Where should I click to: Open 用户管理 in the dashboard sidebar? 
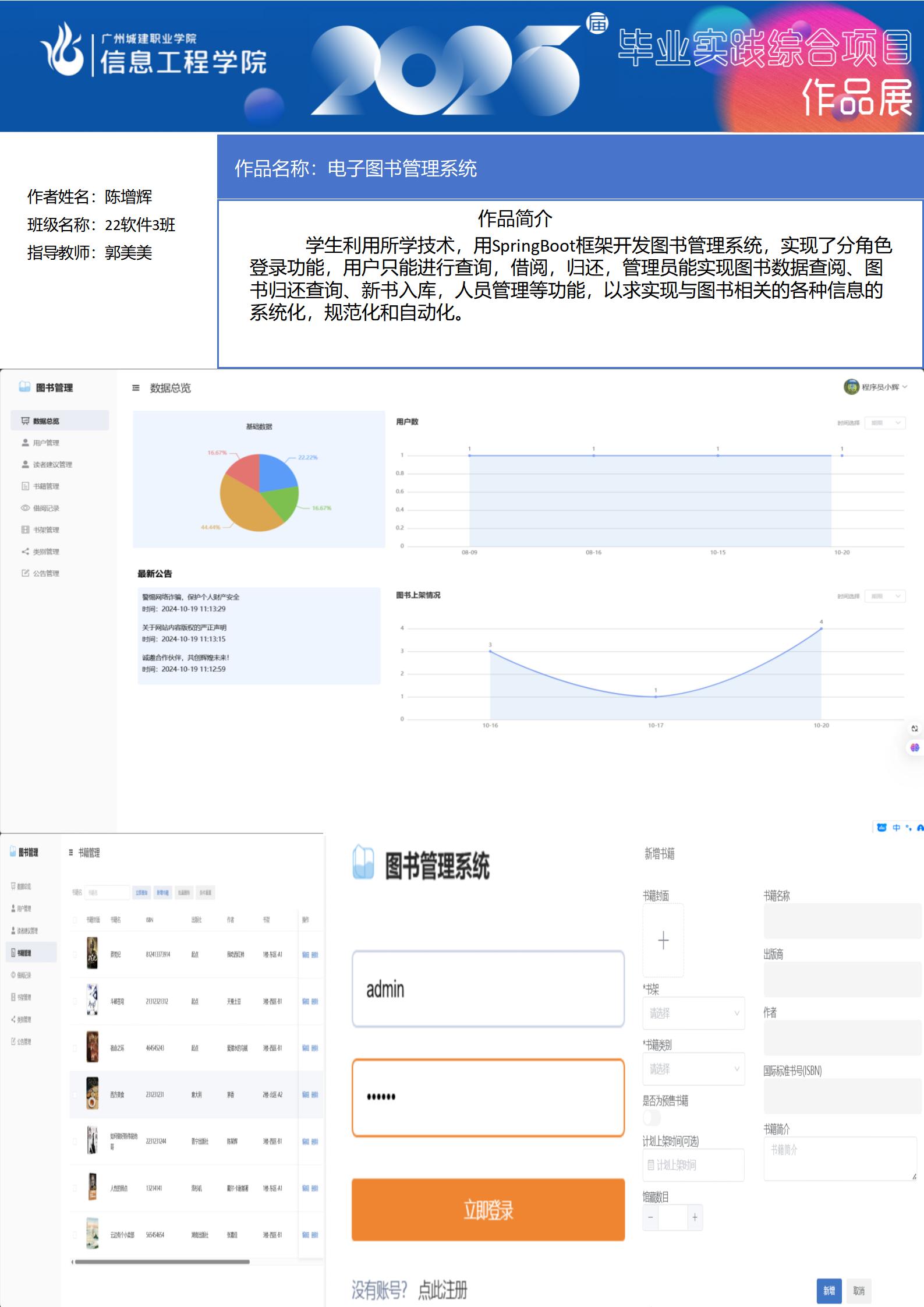[46, 443]
